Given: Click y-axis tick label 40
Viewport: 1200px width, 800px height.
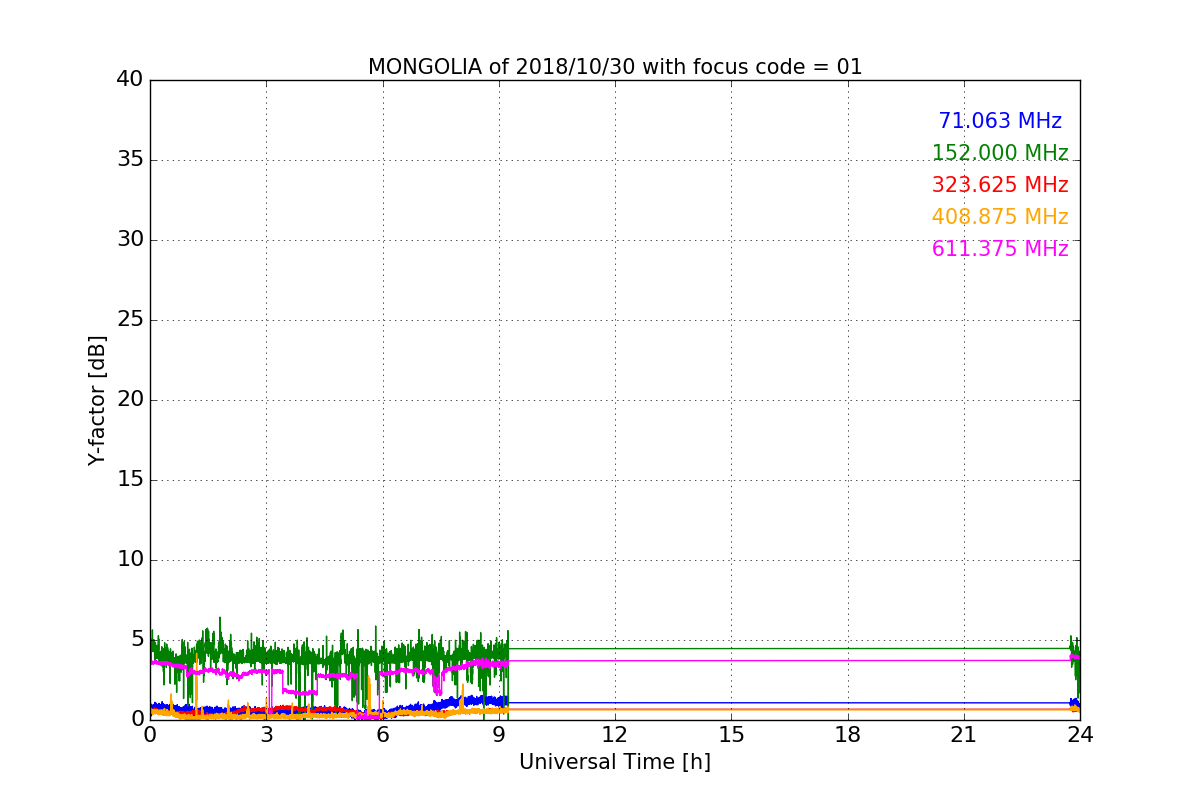Looking at the screenshot, I should (129, 79).
